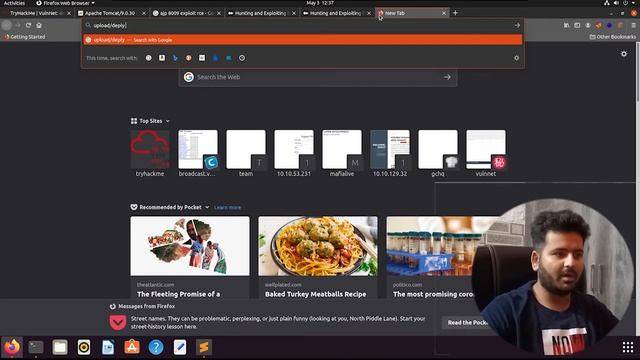Open search settings gear in dropdown

click(516, 58)
